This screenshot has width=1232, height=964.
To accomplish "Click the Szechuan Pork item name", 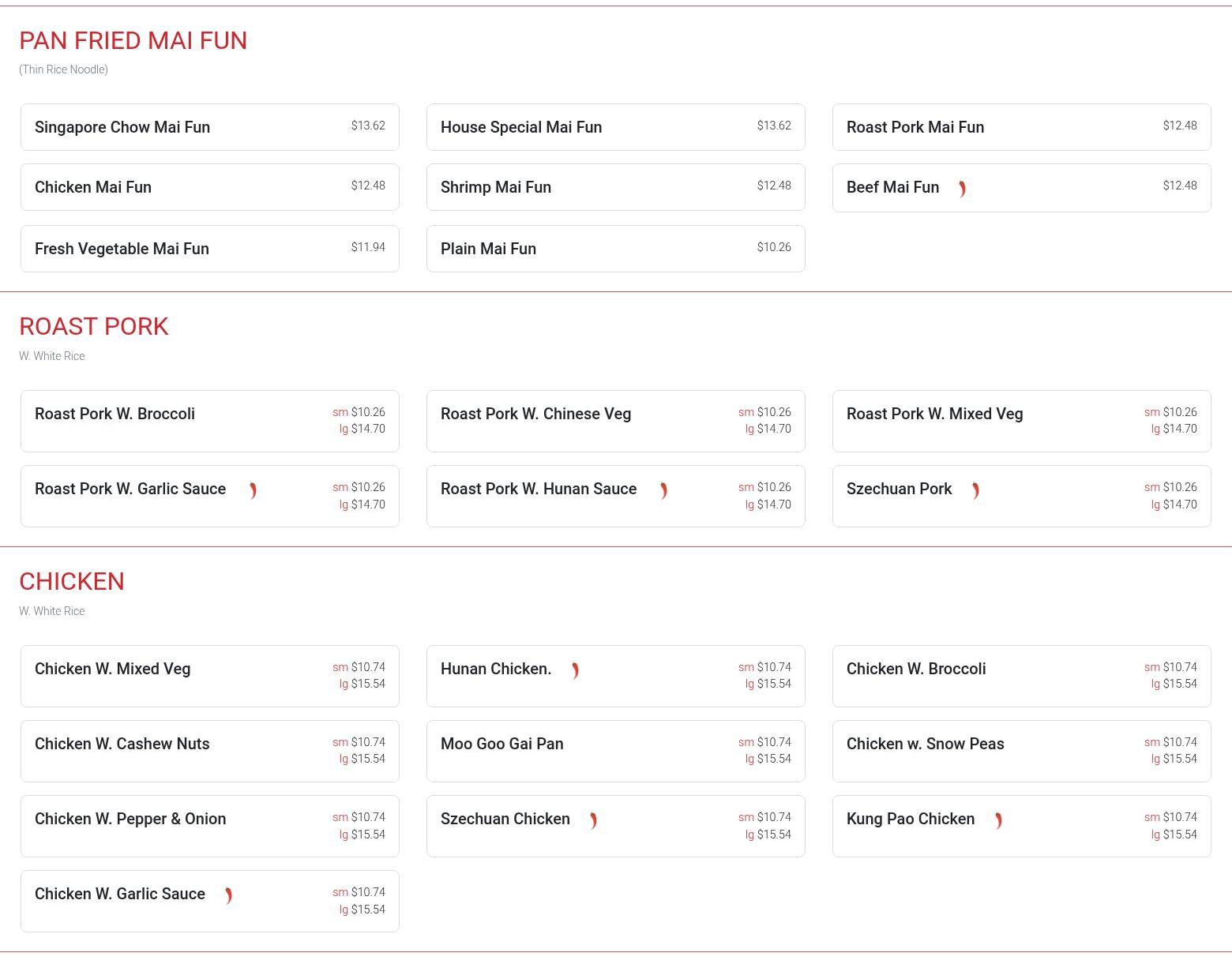I will [x=900, y=489].
